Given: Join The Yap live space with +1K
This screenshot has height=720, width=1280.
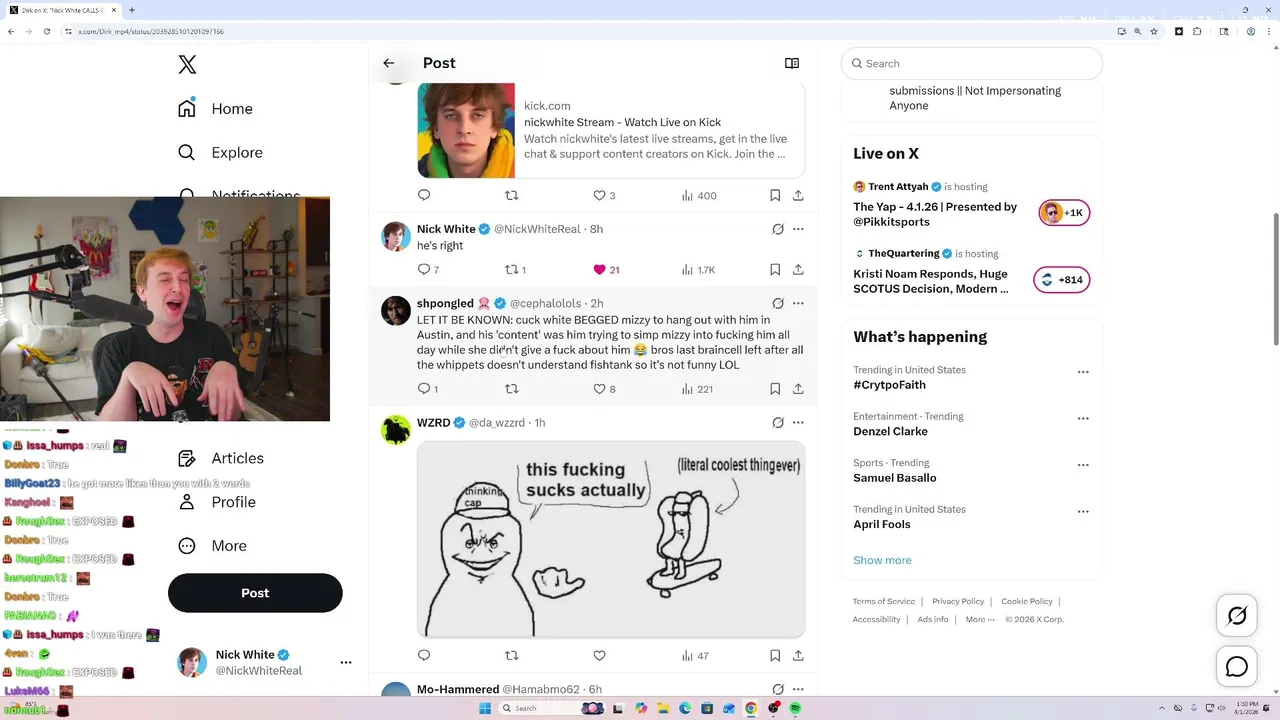Looking at the screenshot, I should [1064, 213].
